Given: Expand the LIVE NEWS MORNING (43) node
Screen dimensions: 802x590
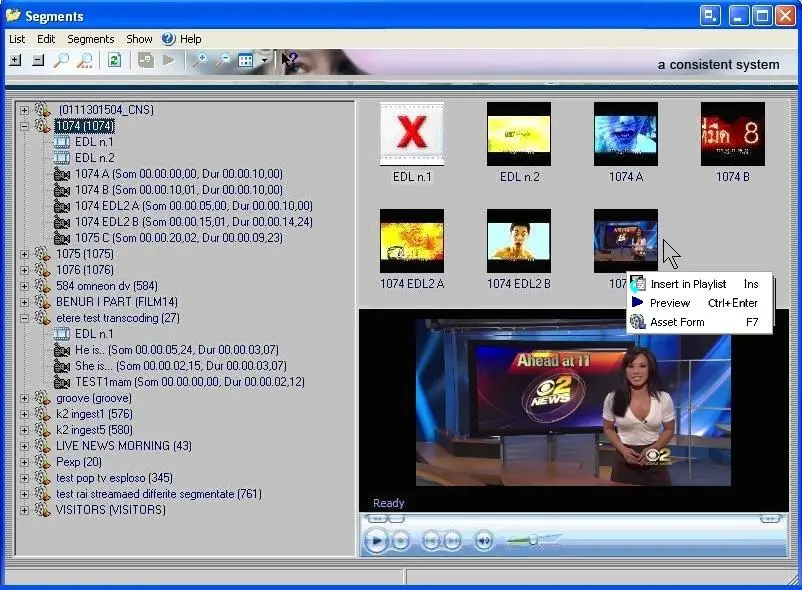Looking at the screenshot, I should [24, 446].
